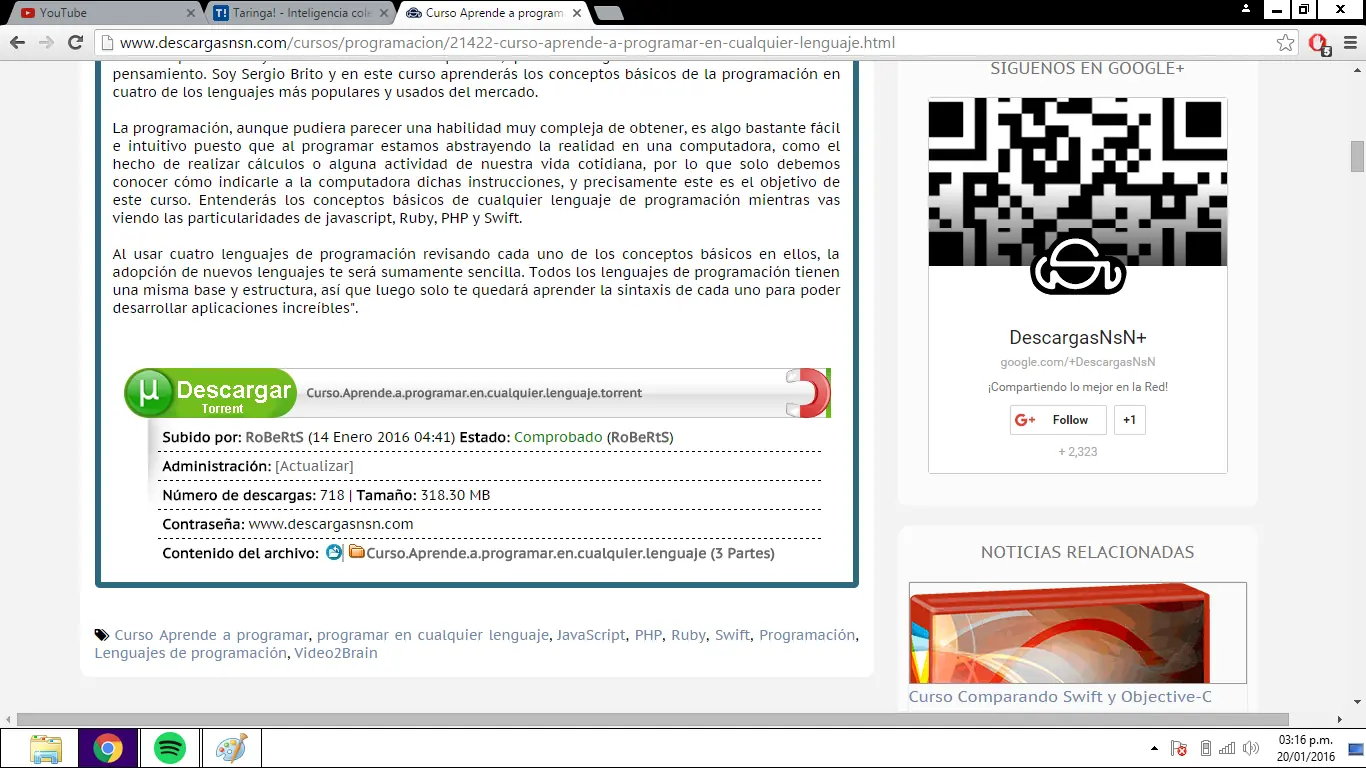1366x768 pixels.
Task: Click the Chrome user profile icon
Action: [x=1246, y=9]
